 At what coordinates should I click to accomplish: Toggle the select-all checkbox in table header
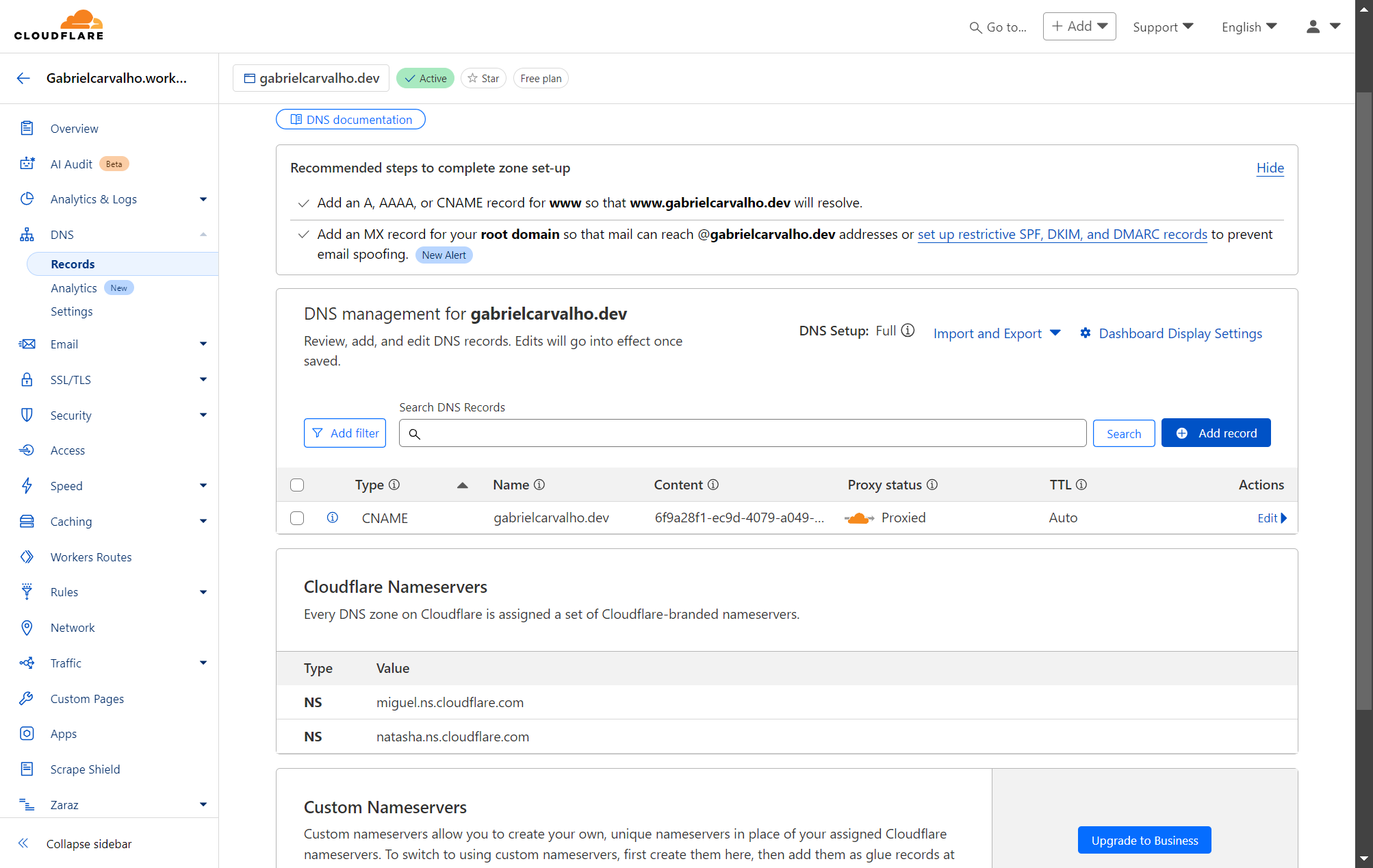297,485
